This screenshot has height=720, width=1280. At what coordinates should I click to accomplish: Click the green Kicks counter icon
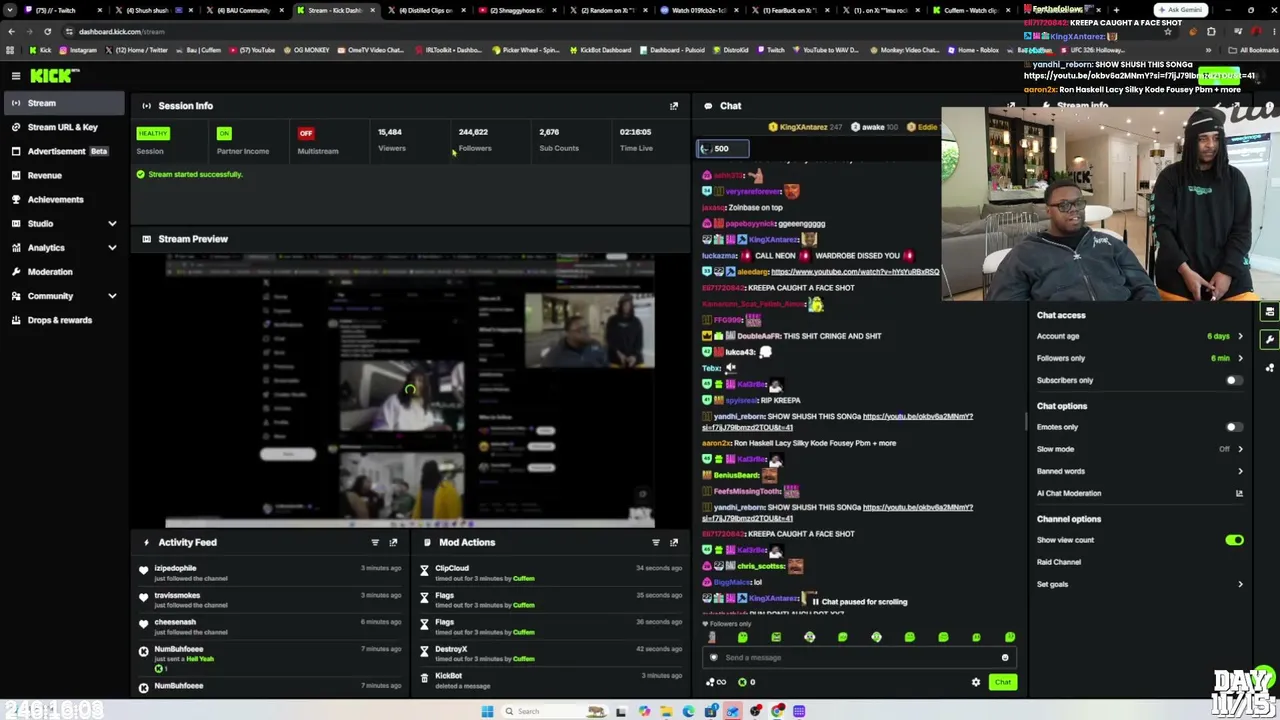742,682
